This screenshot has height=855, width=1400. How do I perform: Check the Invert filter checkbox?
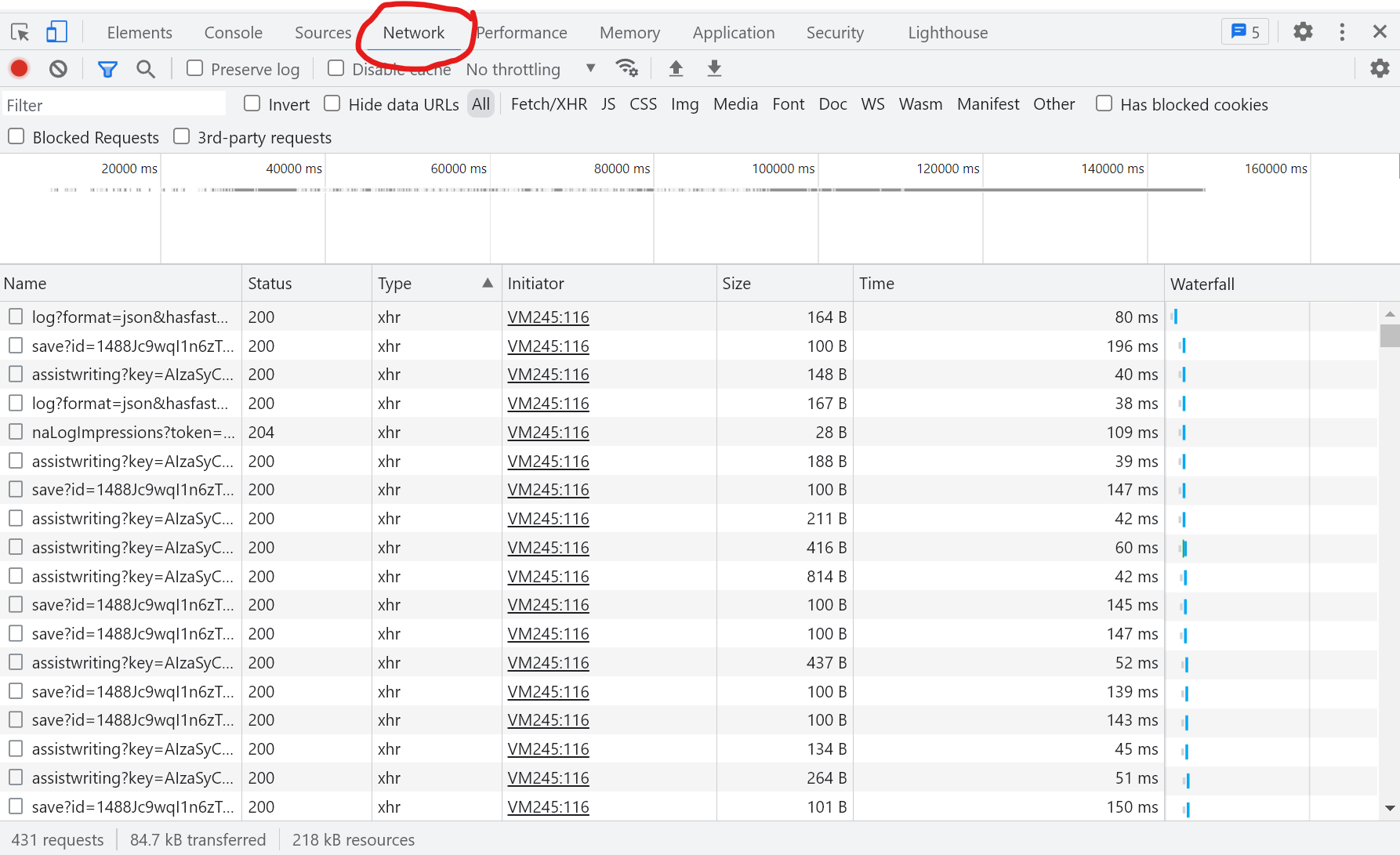tap(252, 103)
